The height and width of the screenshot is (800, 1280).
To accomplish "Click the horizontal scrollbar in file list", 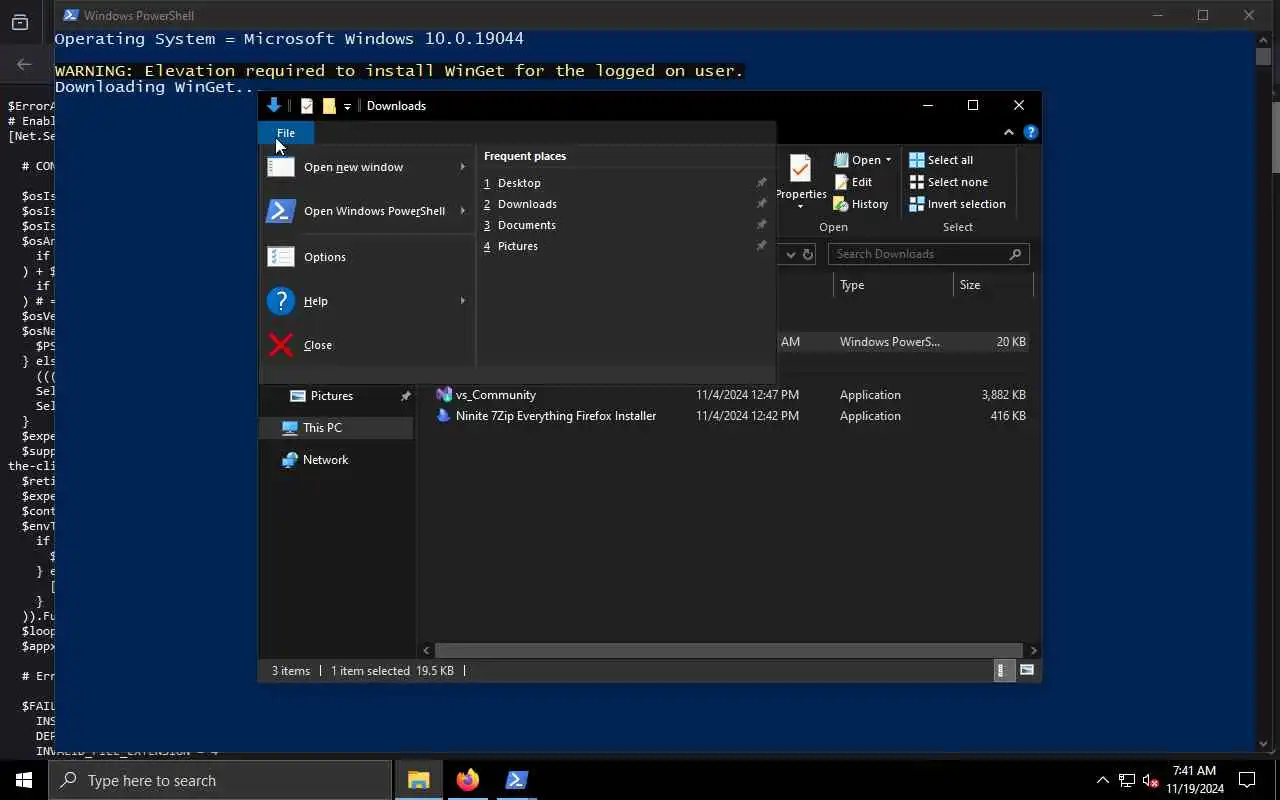I will (x=729, y=650).
